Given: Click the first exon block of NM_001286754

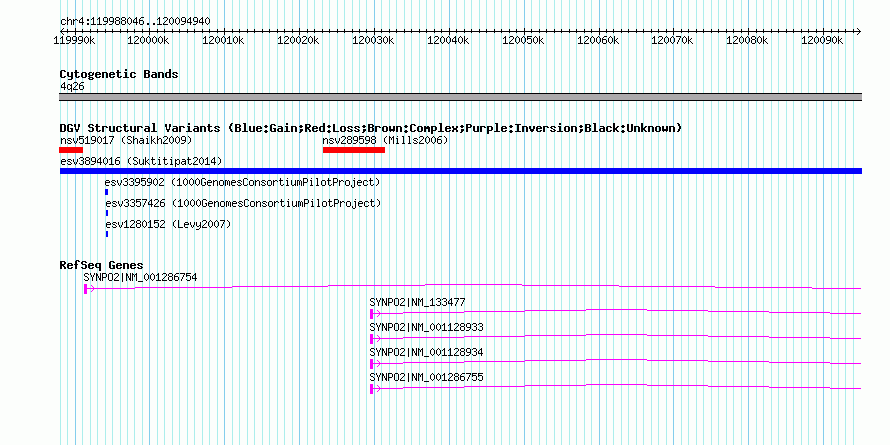Looking at the screenshot, I should pos(85,289).
